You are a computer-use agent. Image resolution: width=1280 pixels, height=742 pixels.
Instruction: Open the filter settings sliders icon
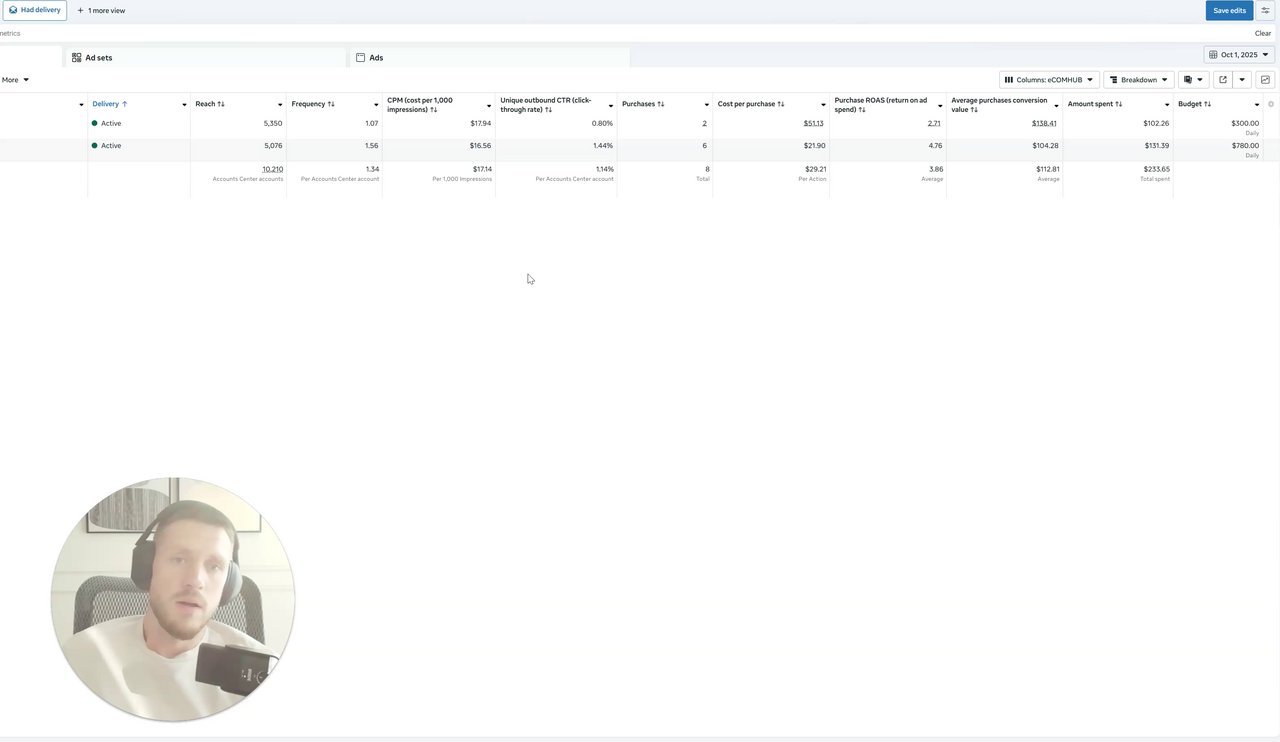click(1265, 10)
